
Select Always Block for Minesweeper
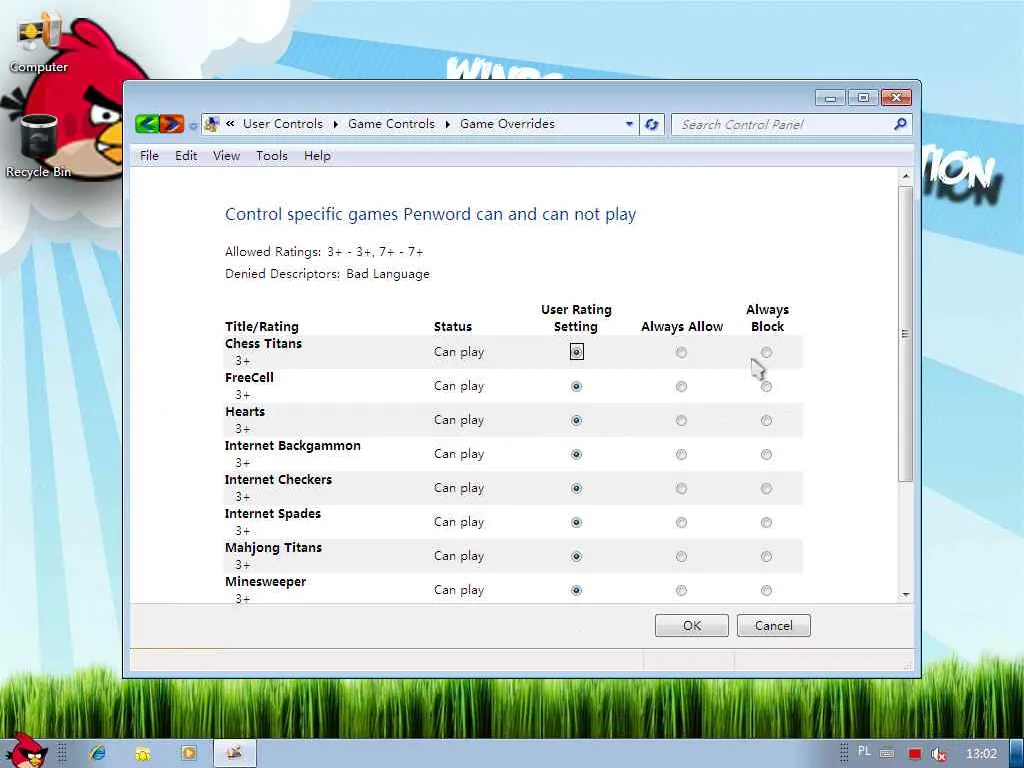pos(766,590)
